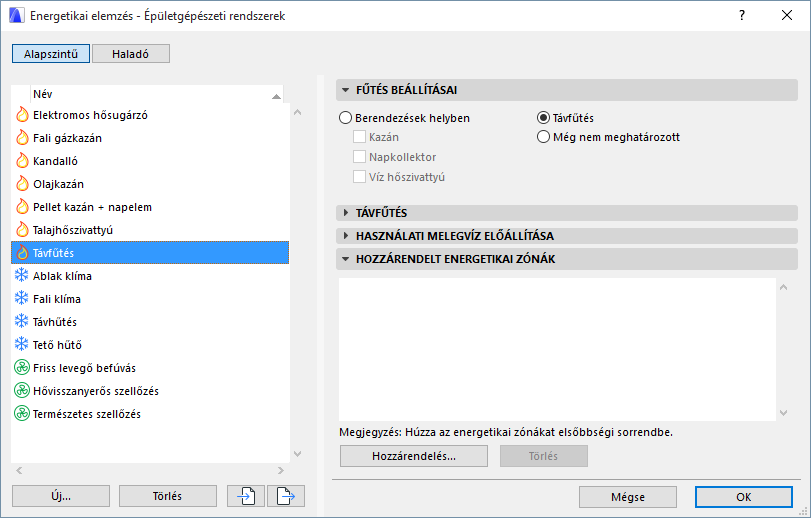Click the Mégse button

[x=628, y=497]
